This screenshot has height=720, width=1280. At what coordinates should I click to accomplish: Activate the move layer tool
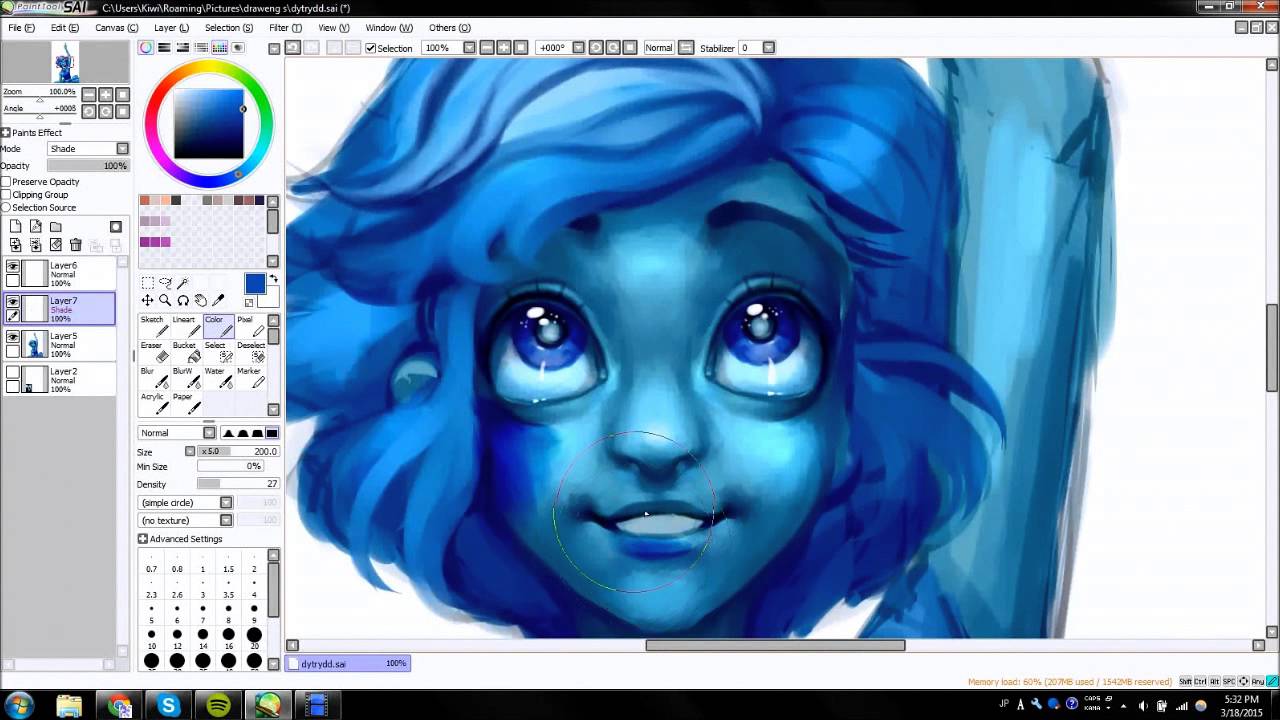tap(147, 300)
